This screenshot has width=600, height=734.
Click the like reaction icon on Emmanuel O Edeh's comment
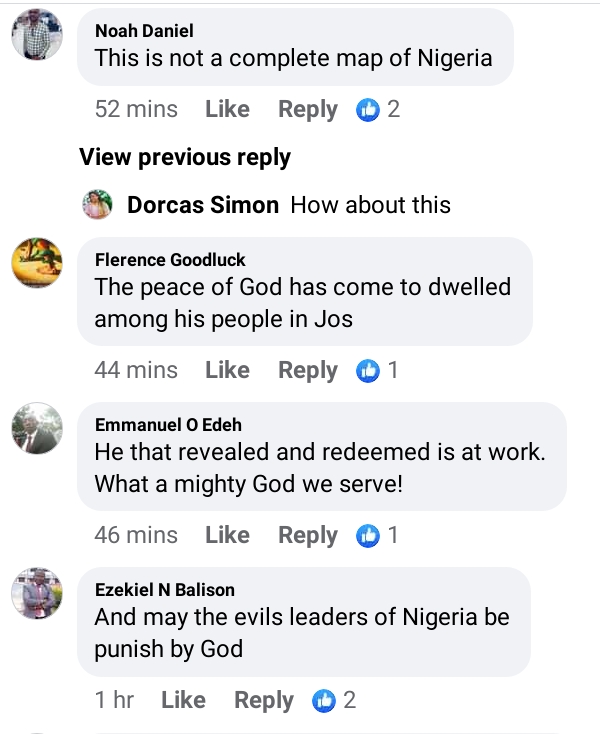click(x=368, y=536)
